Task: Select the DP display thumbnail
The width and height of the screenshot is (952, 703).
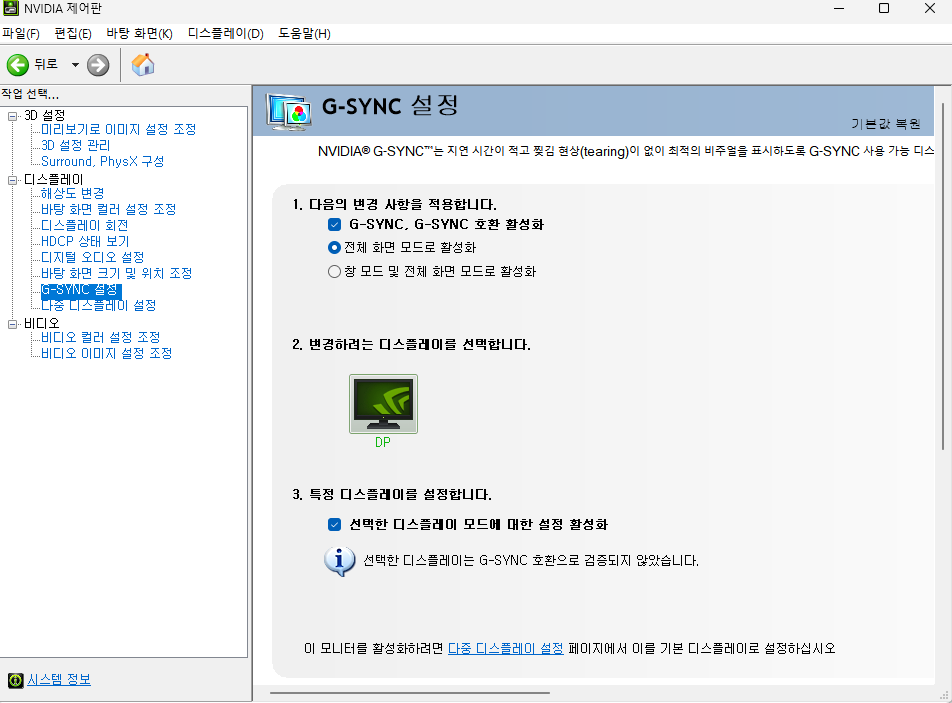Action: [383, 404]
